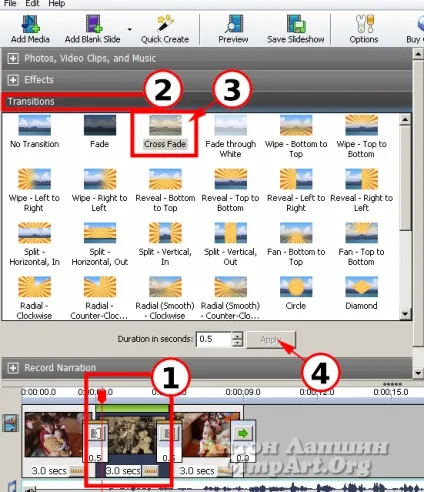The image size is (424, 492).
Task: Click the main panel scrollbar down arrow
Action: pos(418,373)
